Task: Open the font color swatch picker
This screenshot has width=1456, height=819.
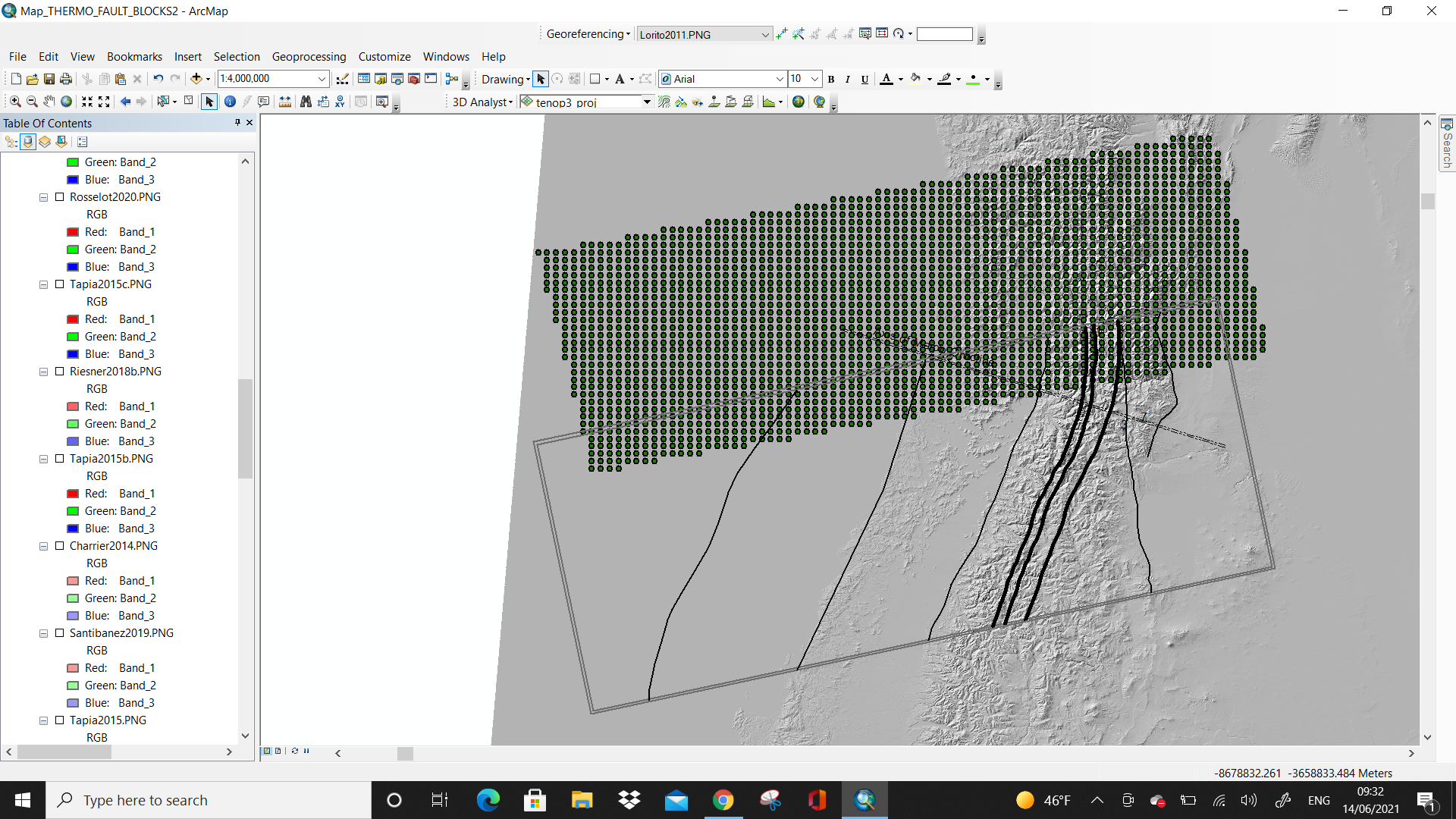Action: pyautogui.click(x=899, y=79)
